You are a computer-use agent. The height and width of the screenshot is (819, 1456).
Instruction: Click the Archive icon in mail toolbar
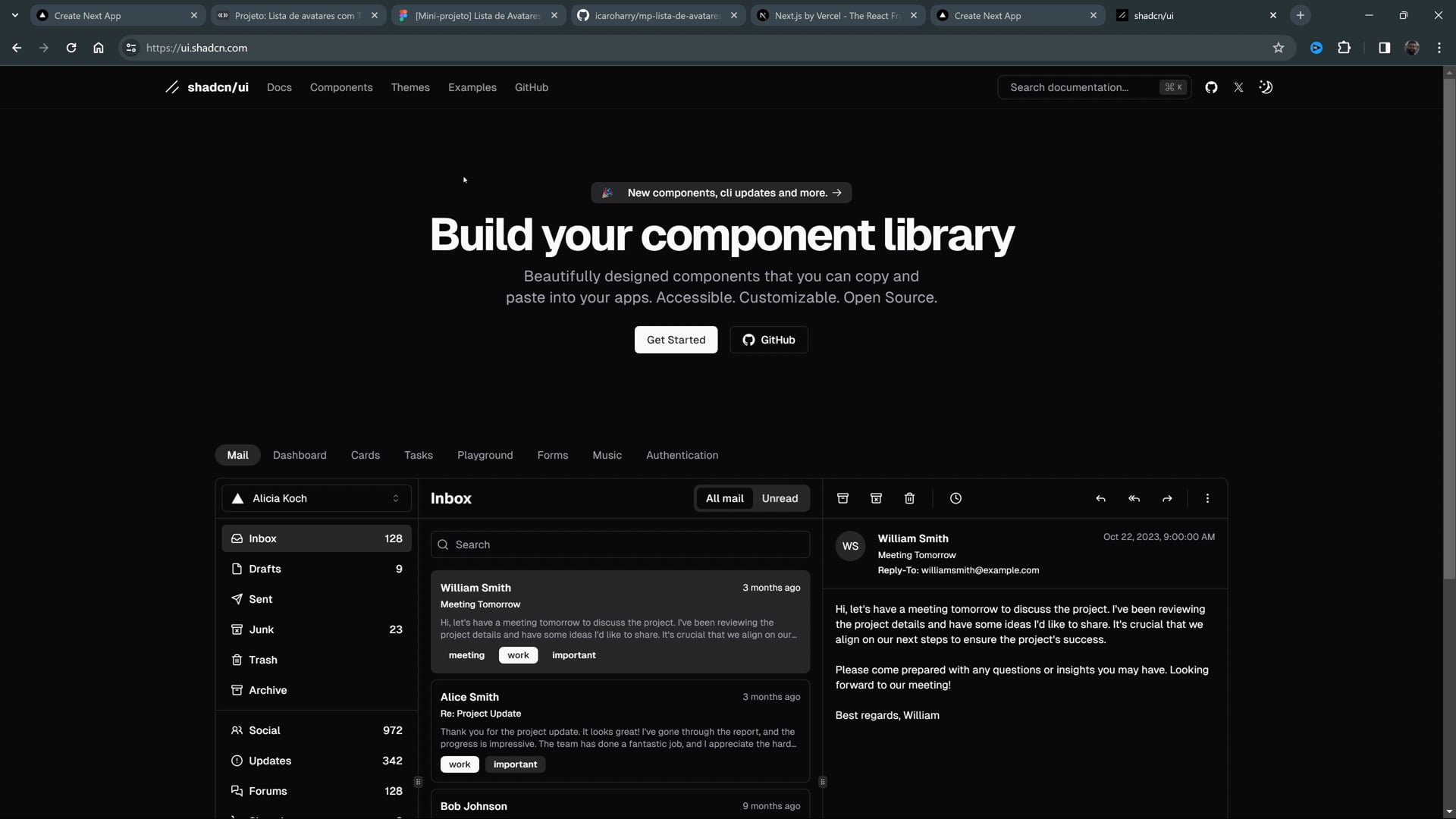point(843,498)
